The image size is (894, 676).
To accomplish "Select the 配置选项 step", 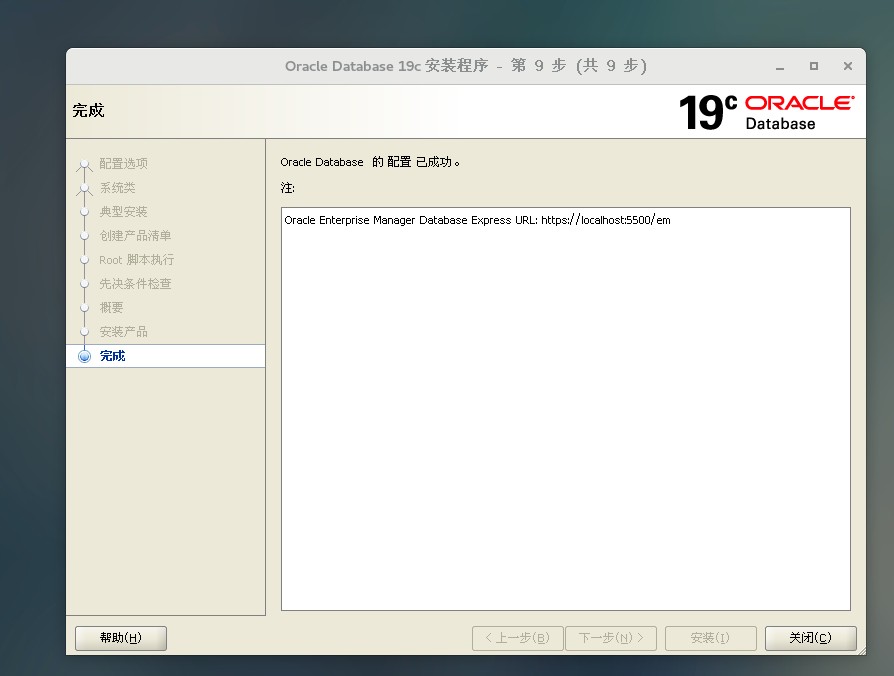I will 123,164.
